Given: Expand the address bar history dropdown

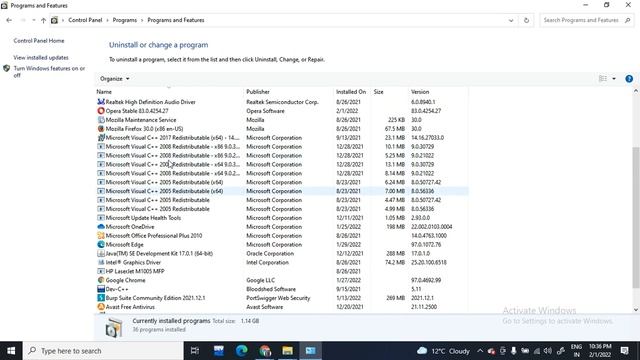Looking at the screenshot, I should (x=511, y=20).
